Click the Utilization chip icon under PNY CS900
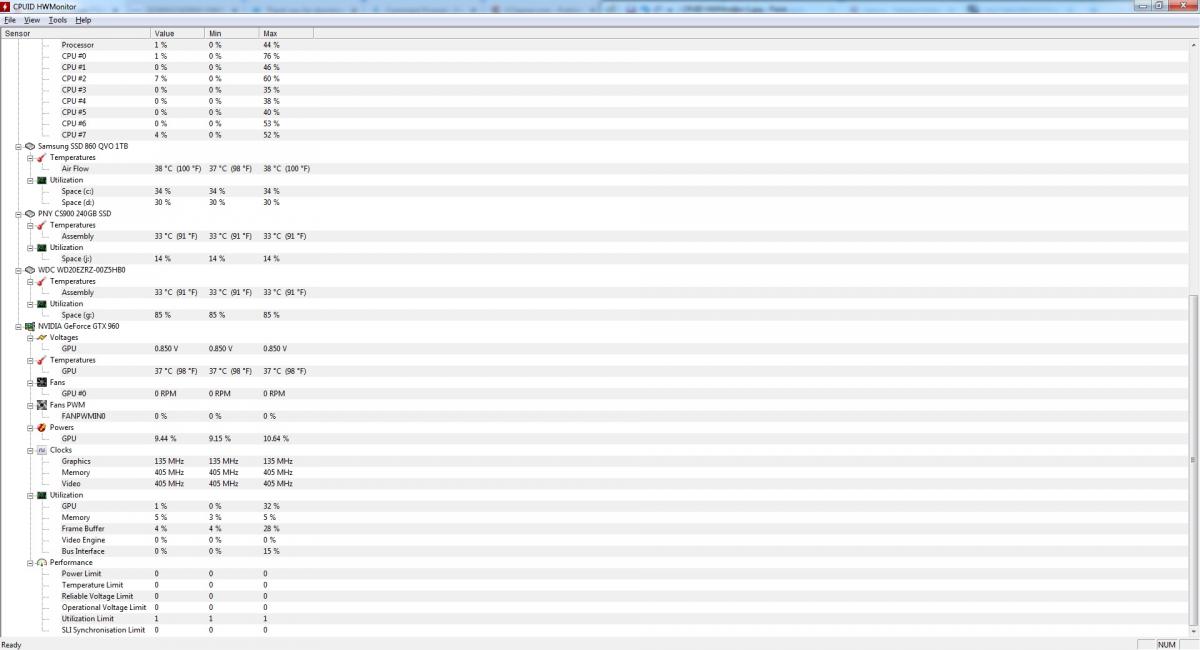Screen dimensions: 1200x650 point(42,247)
